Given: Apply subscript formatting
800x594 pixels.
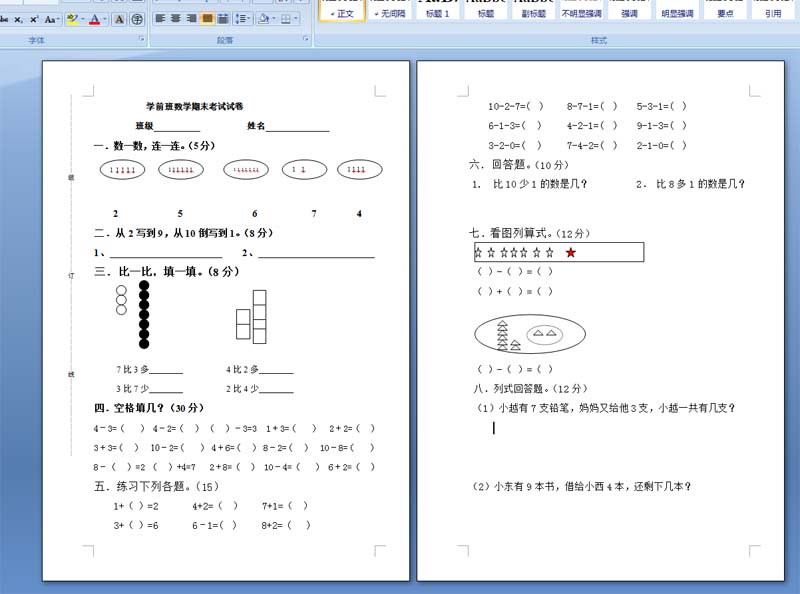Looking at the screenshot, I should [x=18, y=19].
